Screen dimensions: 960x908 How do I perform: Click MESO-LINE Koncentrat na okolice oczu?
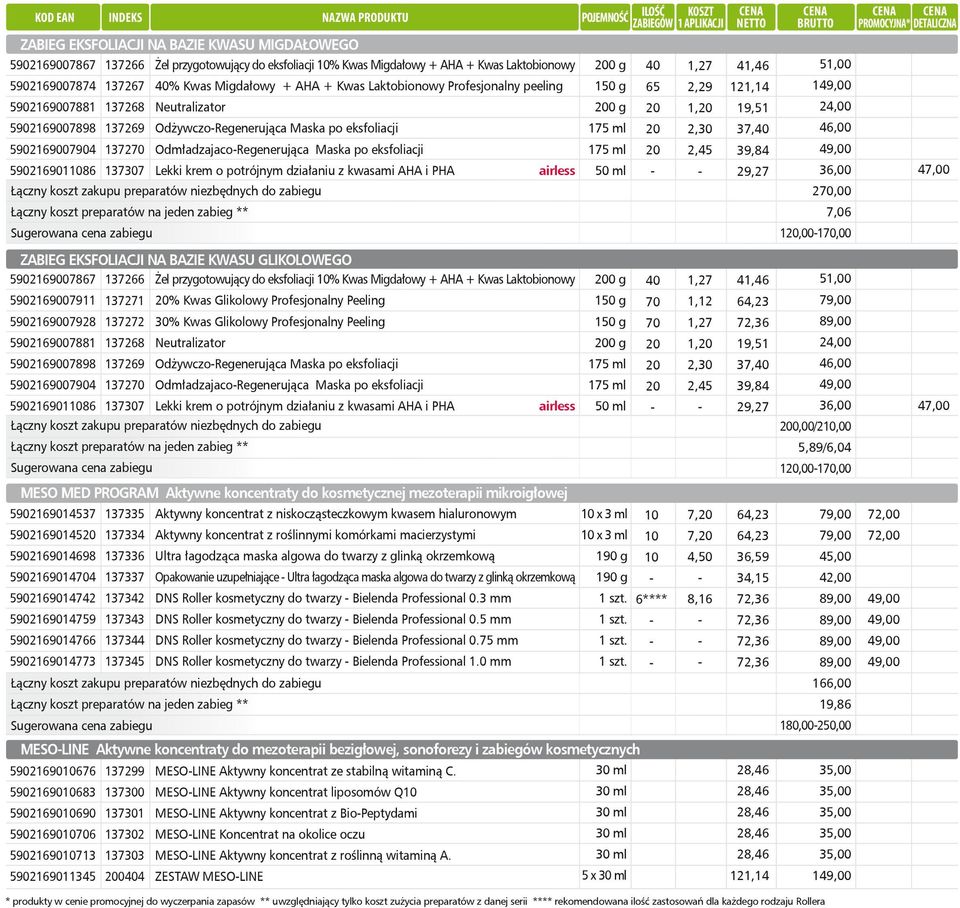(x=260, y=834)
